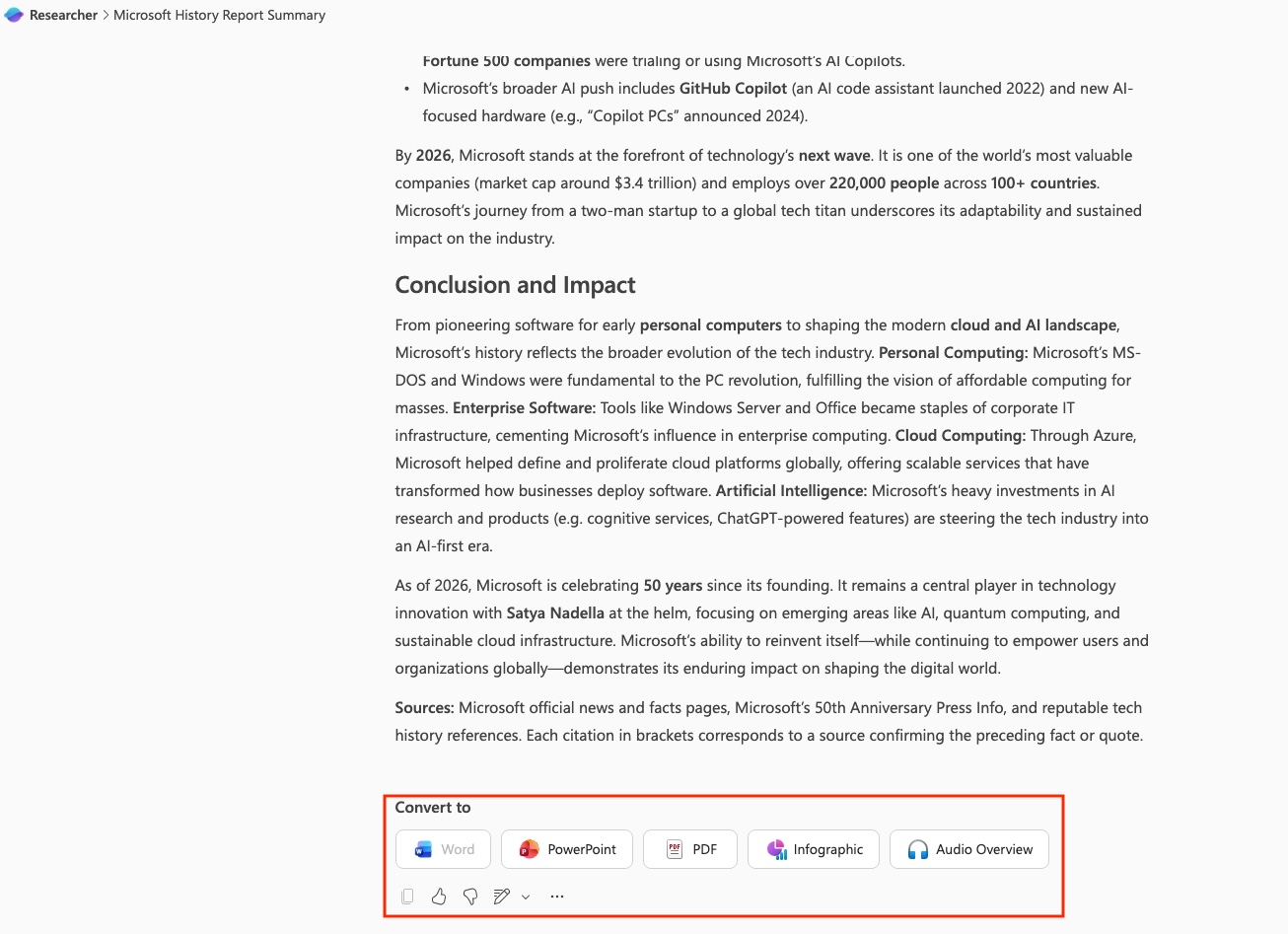Click the bold Sources label

(x=424, y=707)
